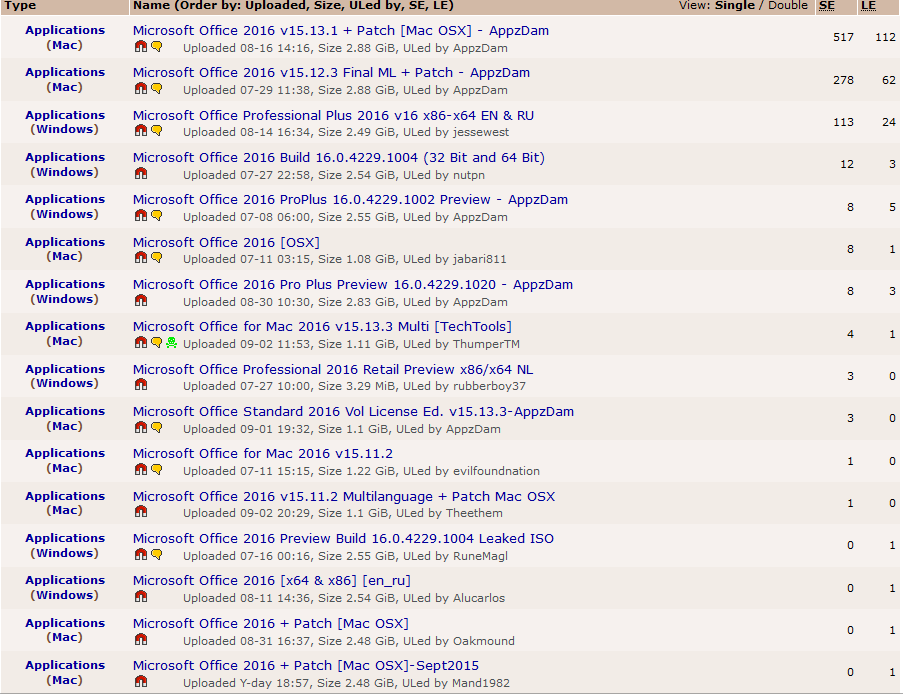This screenshot has height=695, width=903.
Task: Open comments icon for Office for Mac 2016 v15.11.2
Action: pyautogui.click(x=157, y=470)
